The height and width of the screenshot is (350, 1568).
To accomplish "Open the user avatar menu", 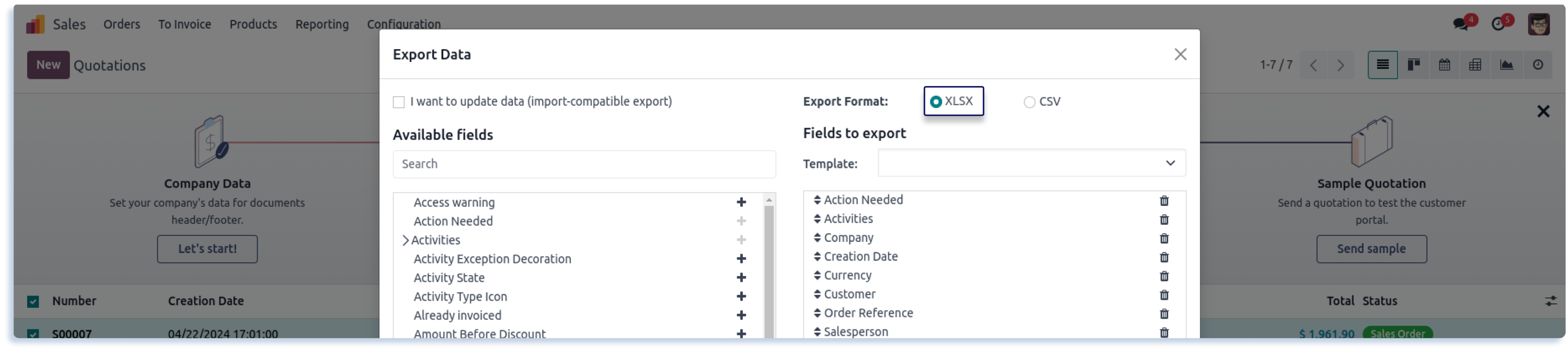I will [1539, 24].
